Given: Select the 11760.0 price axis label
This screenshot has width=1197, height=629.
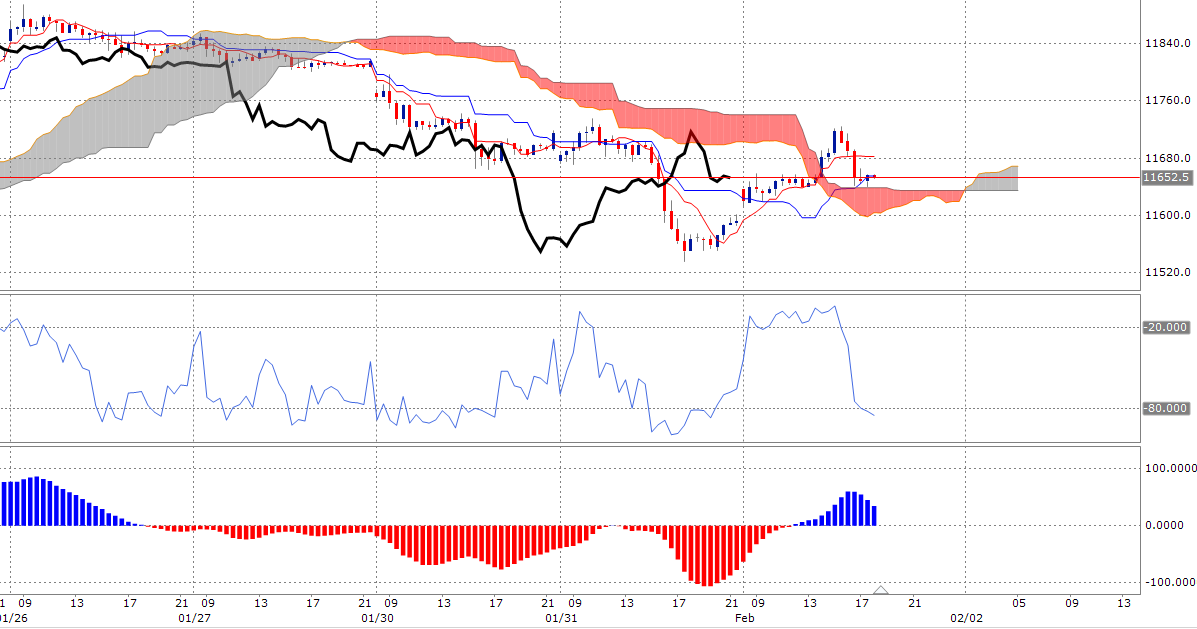Looking at the screenshot, I should point(1167,101).
